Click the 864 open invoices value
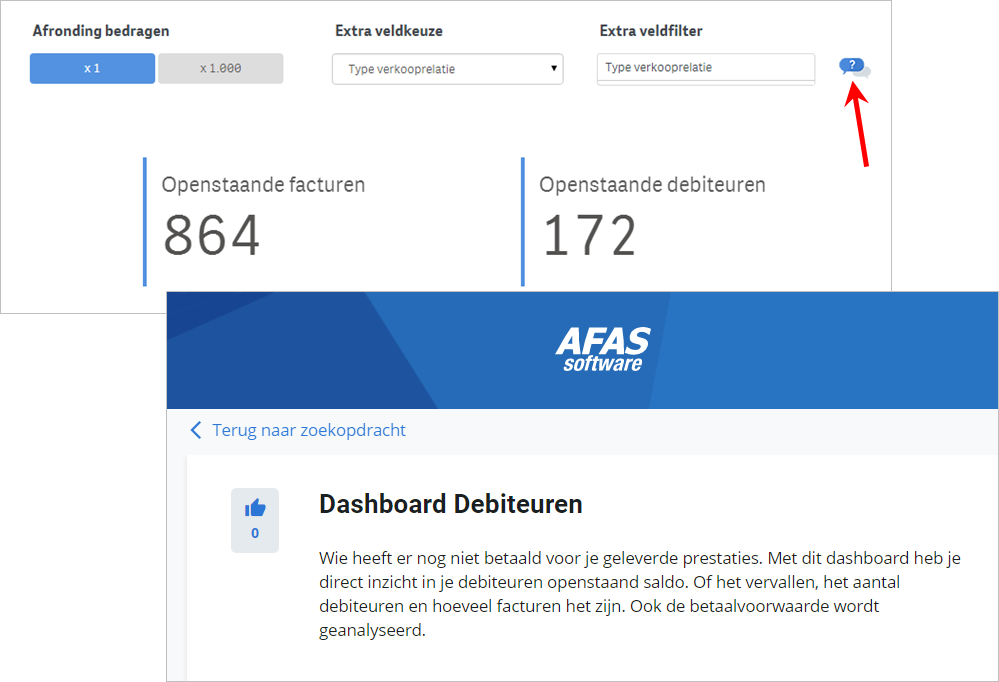The height and width of the screenshot is (682, 999). pos(212,235)
